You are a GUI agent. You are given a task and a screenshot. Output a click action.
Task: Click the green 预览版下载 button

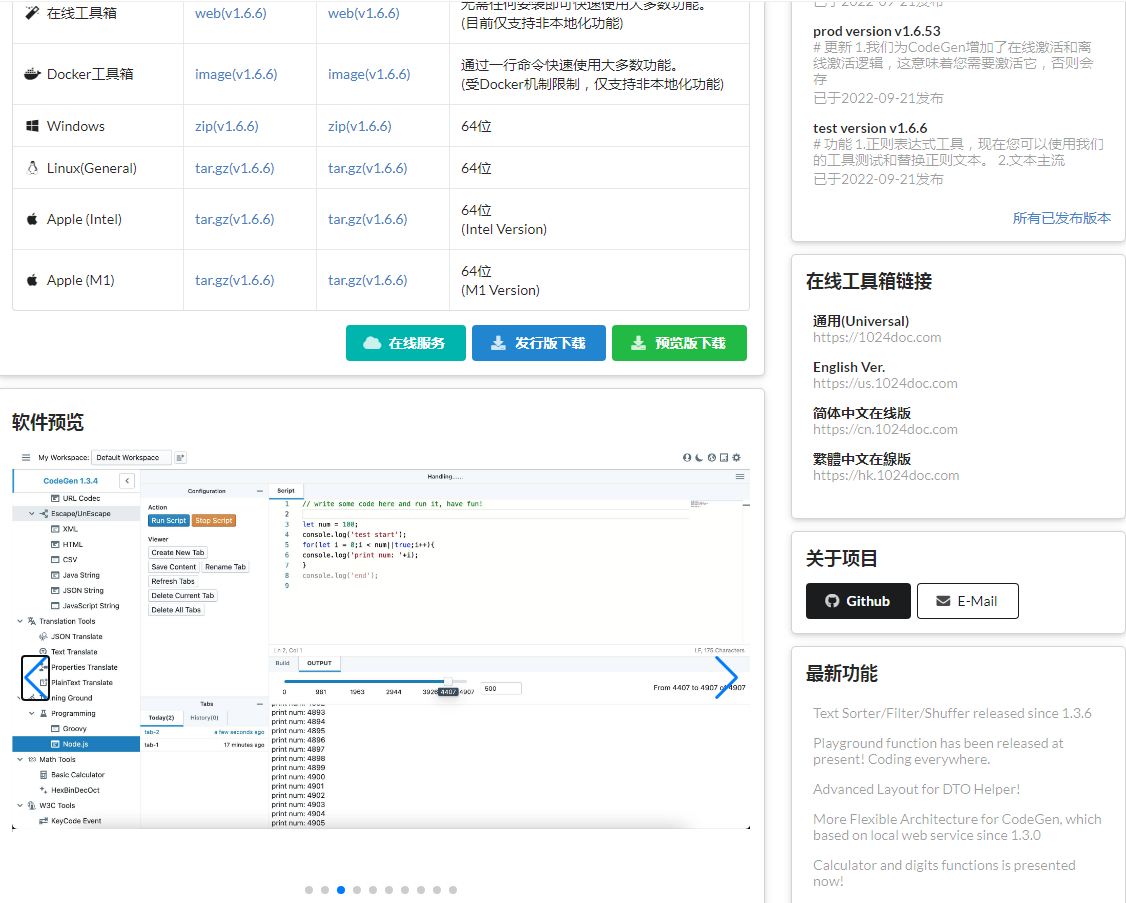(x=679, y=343)
